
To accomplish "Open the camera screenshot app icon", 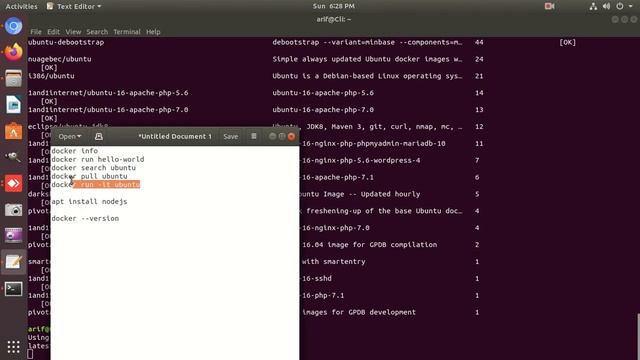I will point(13,210).
